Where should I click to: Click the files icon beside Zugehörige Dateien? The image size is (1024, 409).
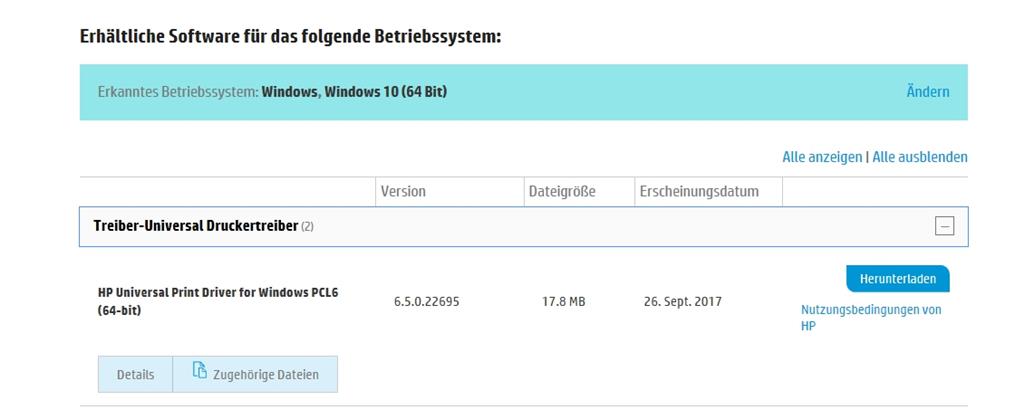(x=199, y=370)
